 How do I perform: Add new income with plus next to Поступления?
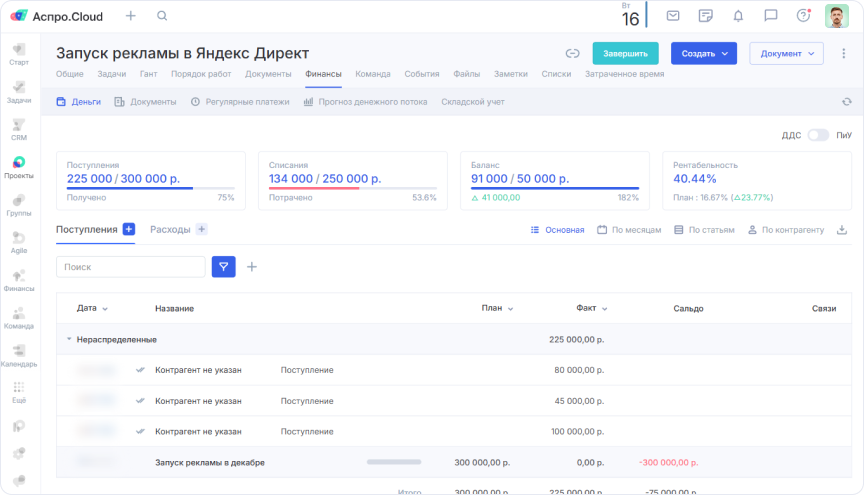(128, 229)
